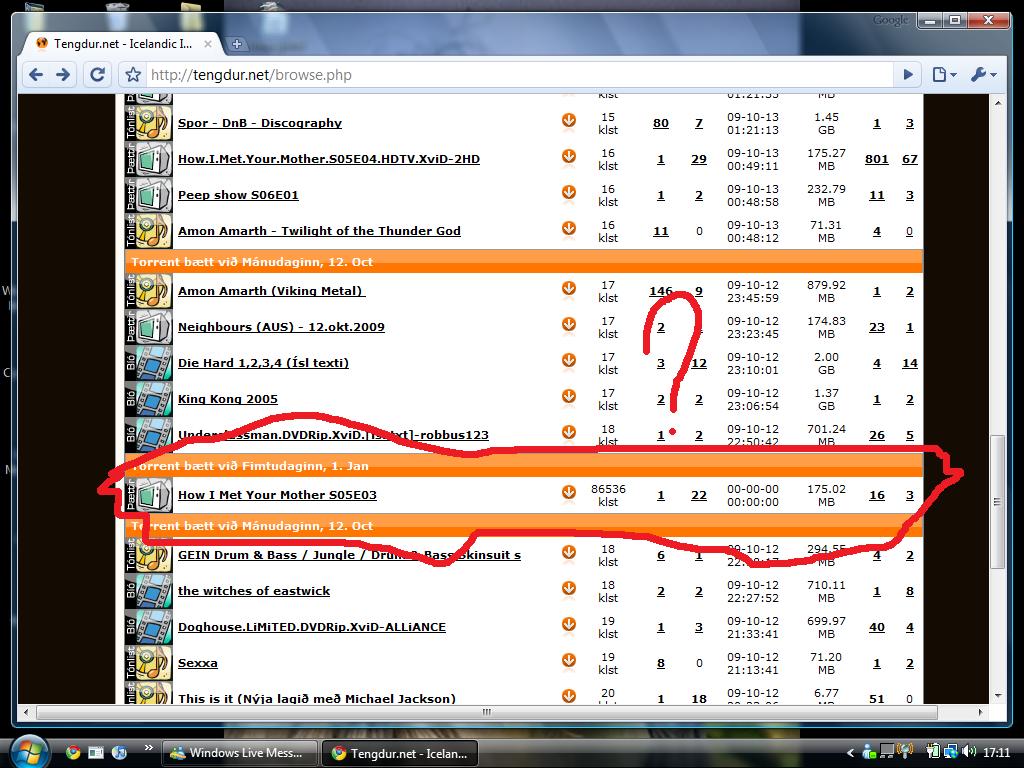Download torrent for Peep show S06E01

(569, 193)
